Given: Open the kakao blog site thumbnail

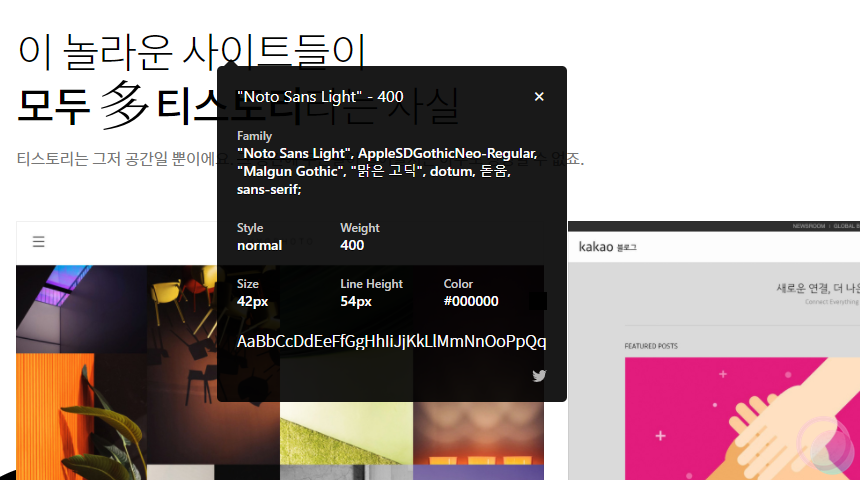Looking at the screenshot, I should tap(714, 351).
